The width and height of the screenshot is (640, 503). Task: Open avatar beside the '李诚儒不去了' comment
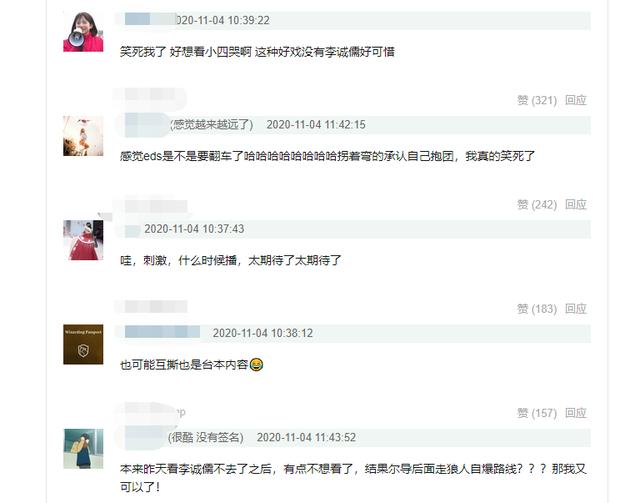(83, 448)
